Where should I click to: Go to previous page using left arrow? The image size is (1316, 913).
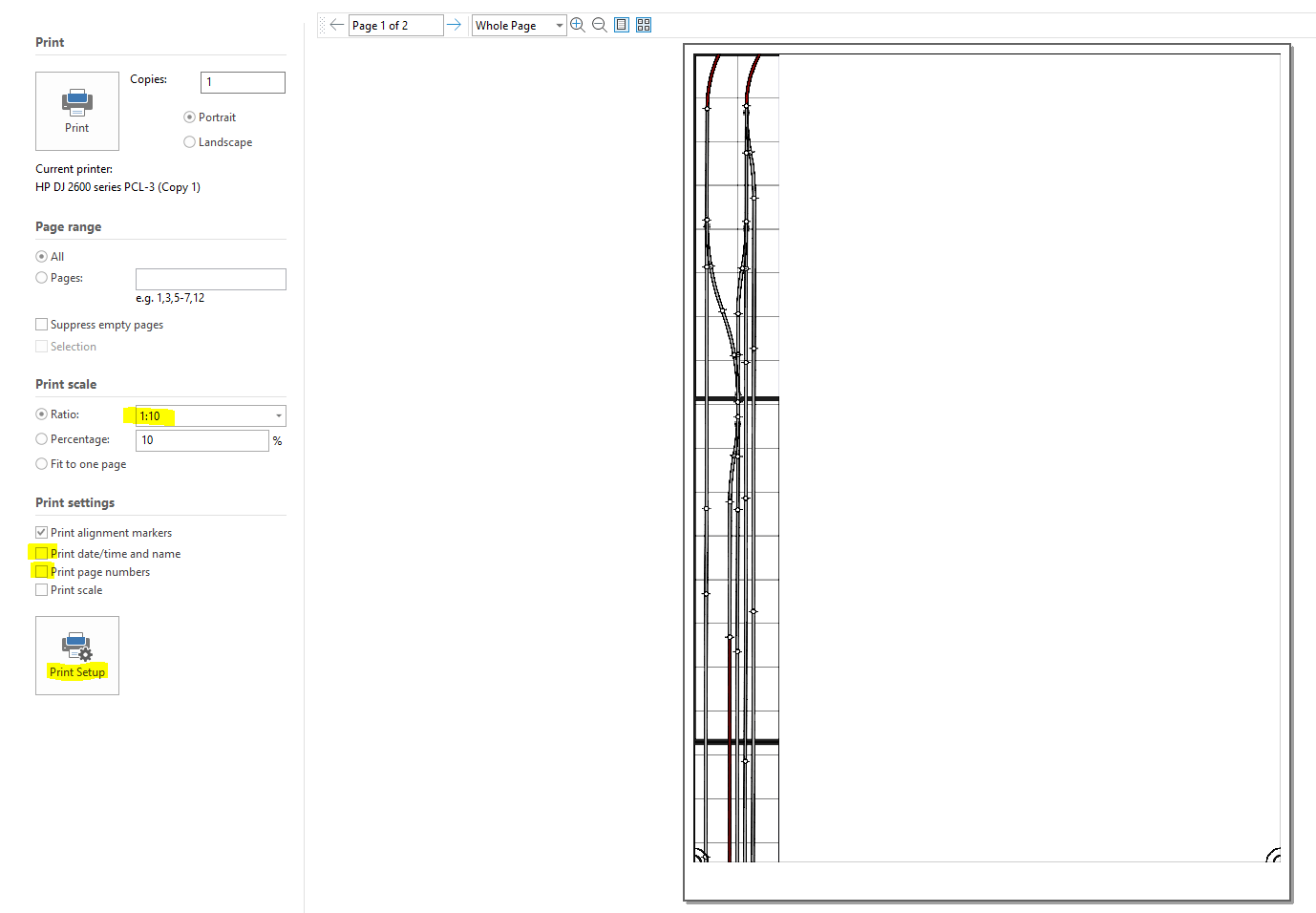pyautogui.click(x=336, y=25)
